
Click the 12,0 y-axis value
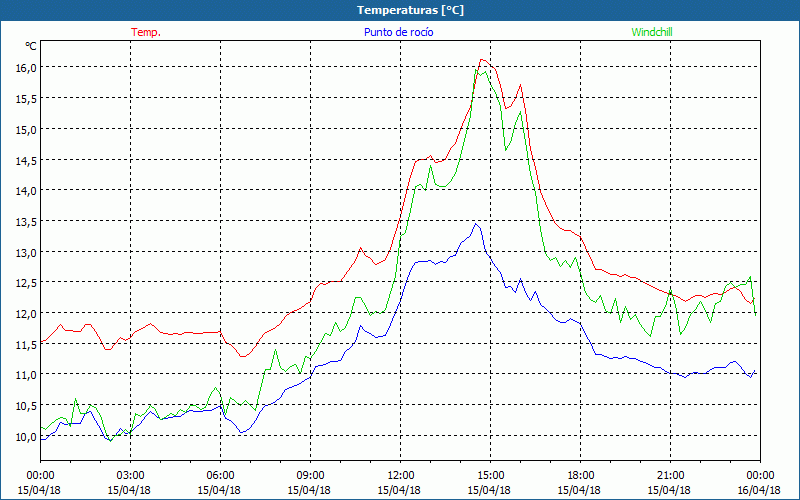[26, 313]
